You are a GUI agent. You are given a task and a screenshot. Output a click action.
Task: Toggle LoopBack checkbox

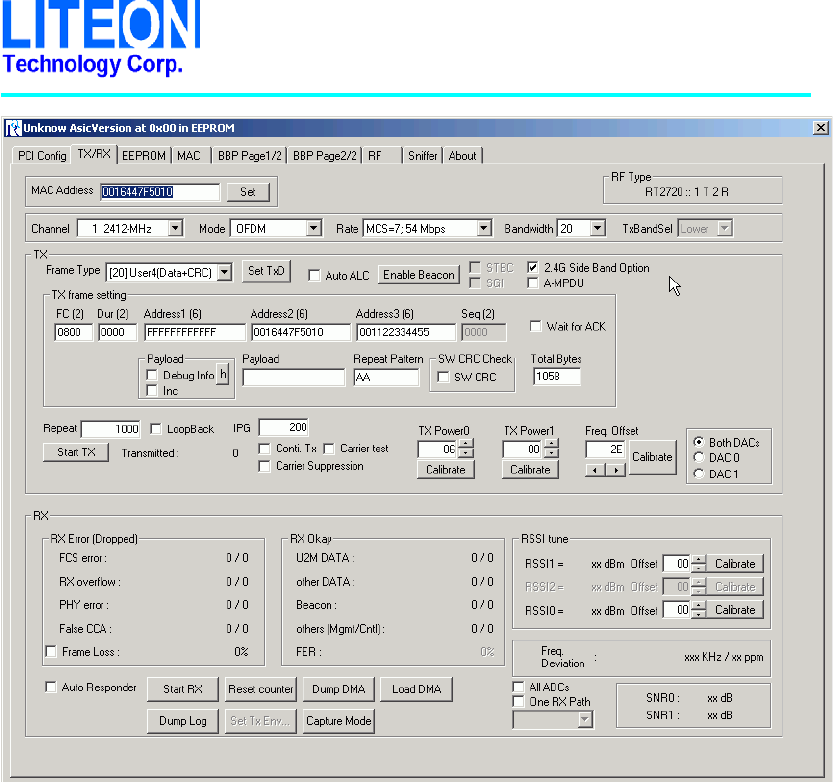pos(156,429)
